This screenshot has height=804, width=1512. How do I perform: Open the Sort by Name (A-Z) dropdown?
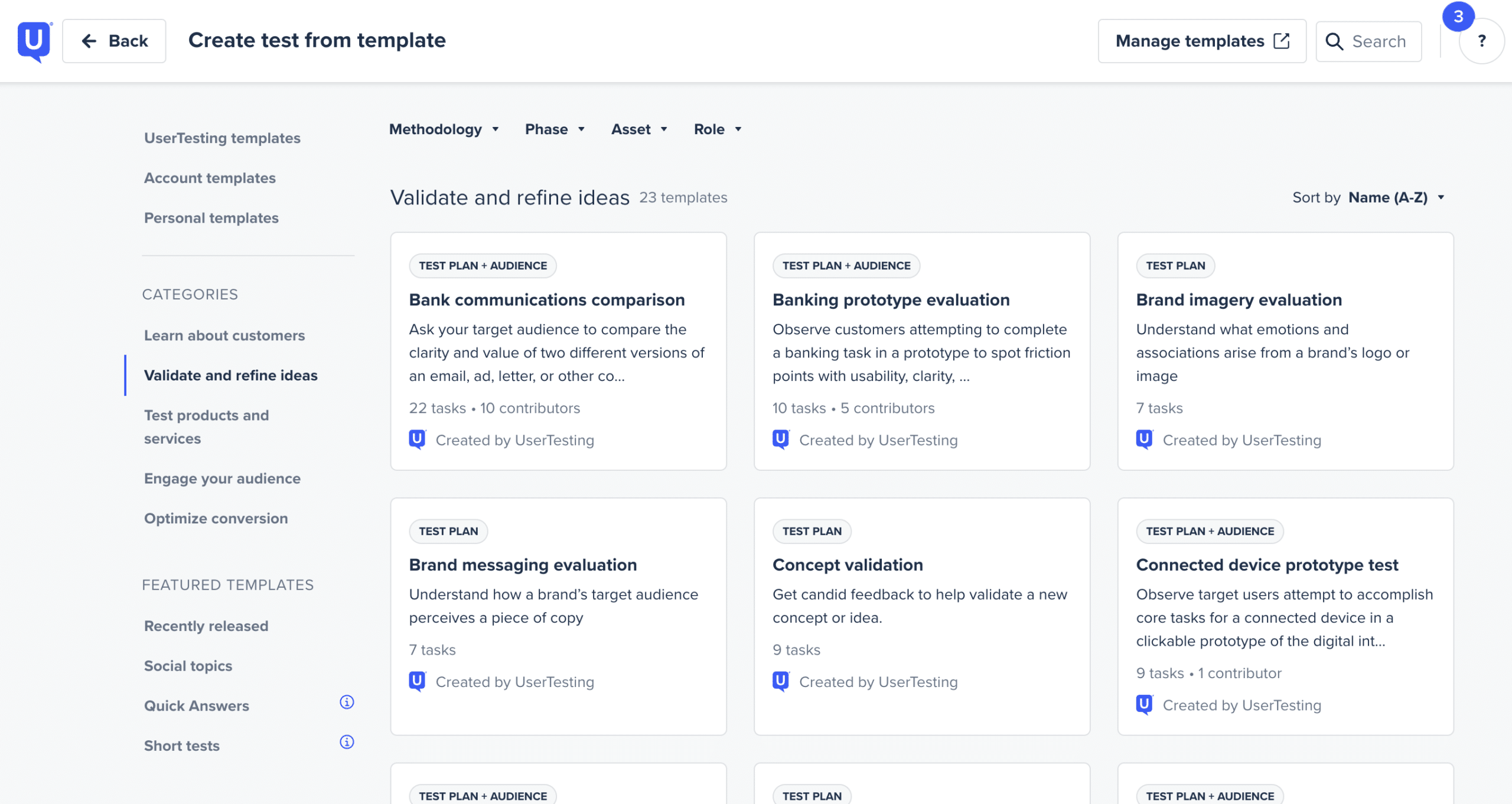(x=1397, y=197)
